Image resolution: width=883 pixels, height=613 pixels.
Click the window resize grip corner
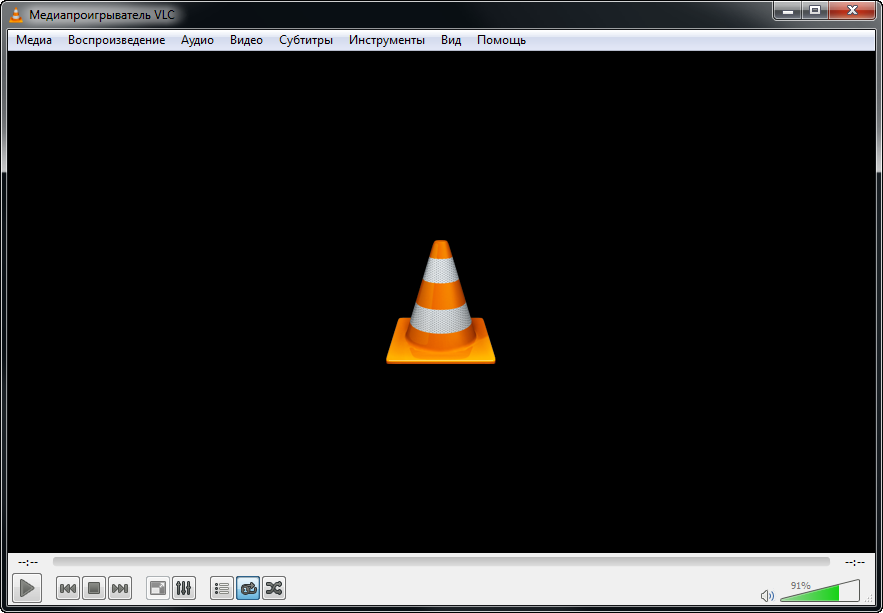click(x=869, y=600)
